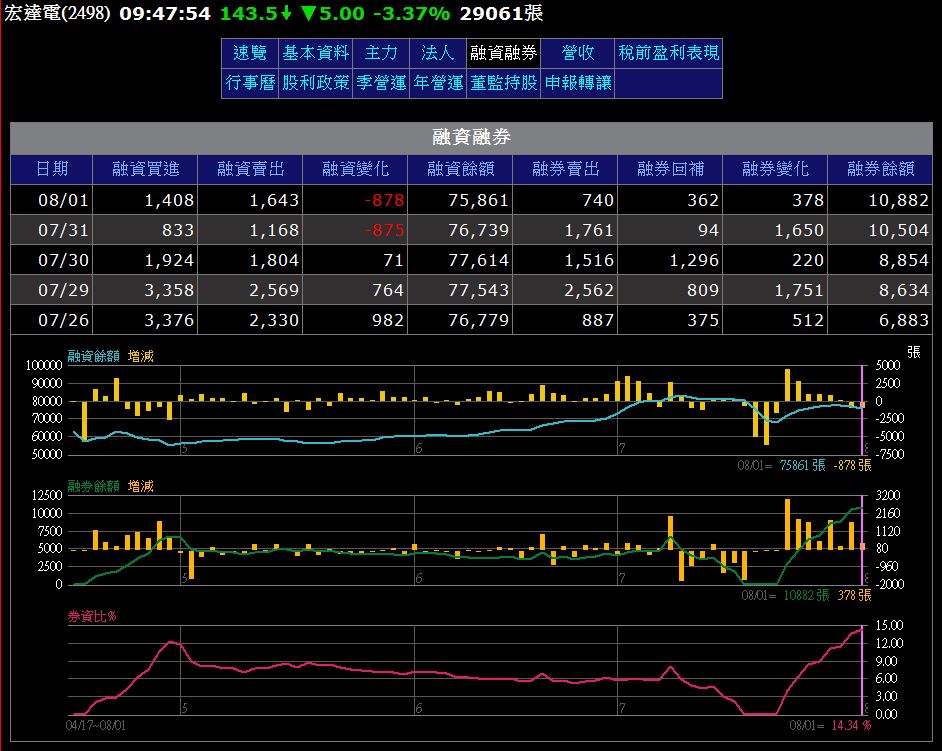Viewport: 942px width, 751px height.
Task: Click the percentage change -3.37%
Action: pos(412,13)
